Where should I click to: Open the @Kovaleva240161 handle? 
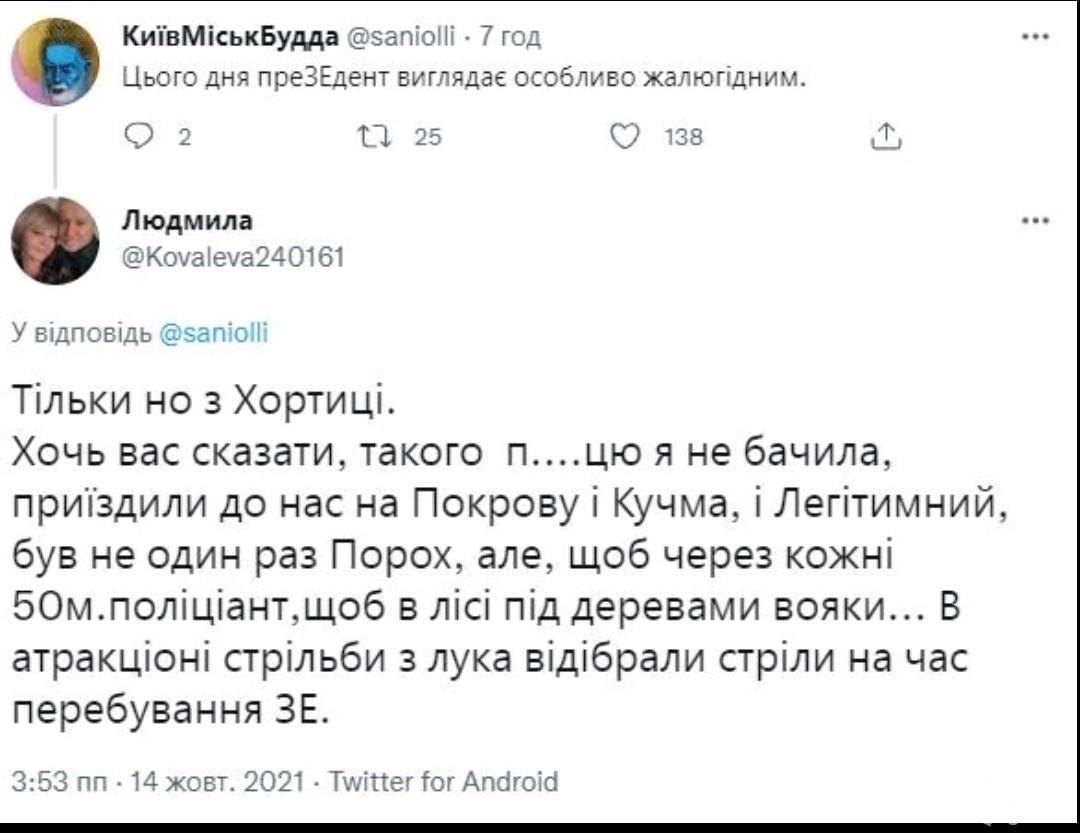[x=233, y=257]
